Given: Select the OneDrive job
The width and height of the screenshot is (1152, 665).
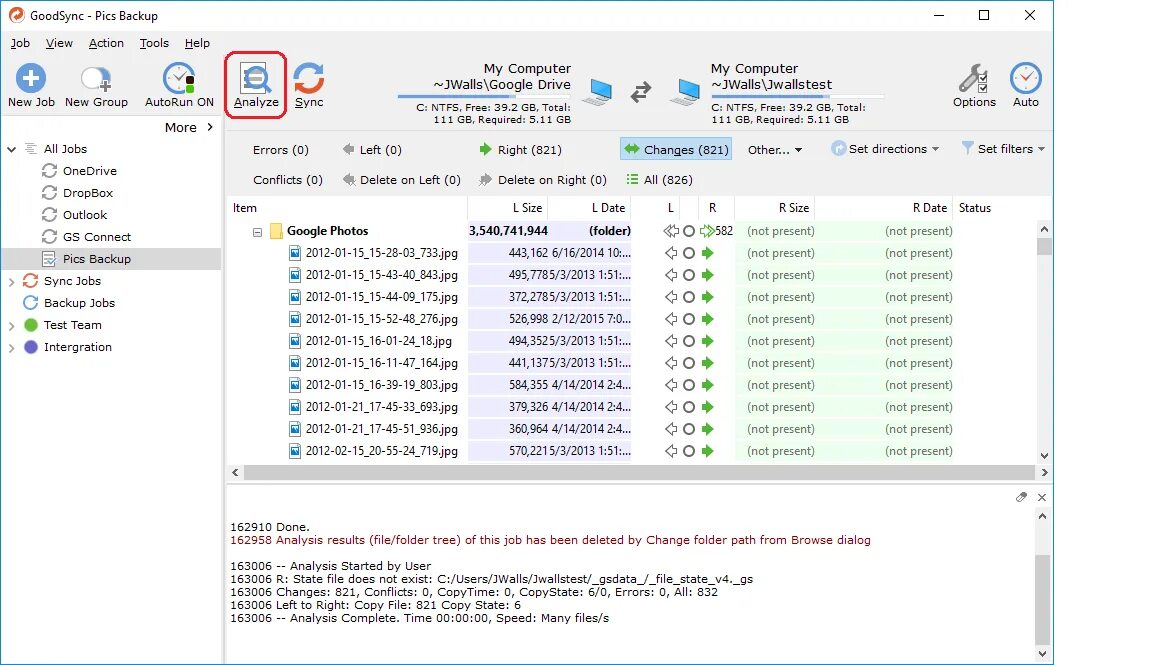Looking at the screenshot, I should click(x=90, y=171).
